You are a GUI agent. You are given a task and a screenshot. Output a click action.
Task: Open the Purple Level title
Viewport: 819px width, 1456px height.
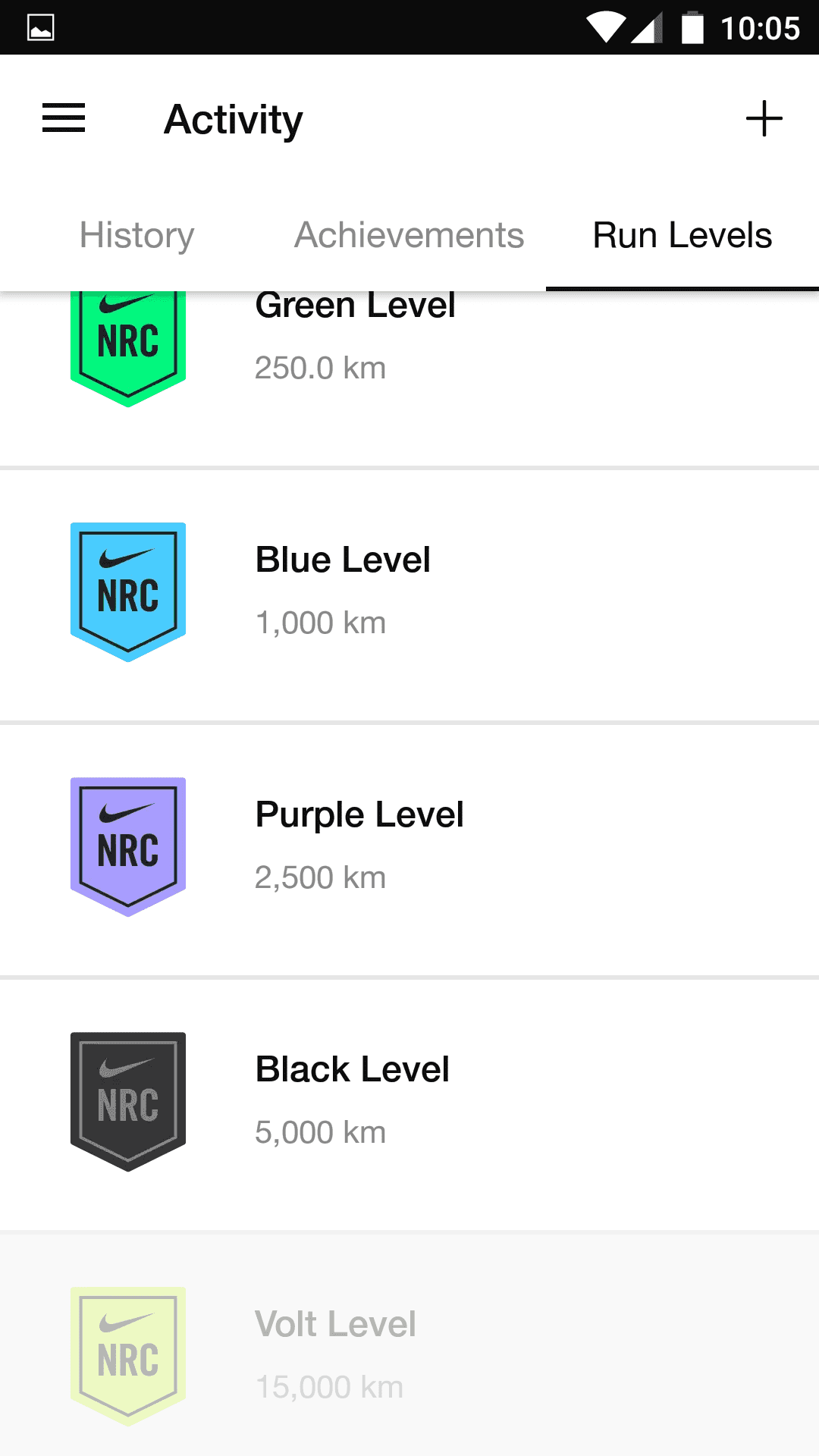[359, 815]
